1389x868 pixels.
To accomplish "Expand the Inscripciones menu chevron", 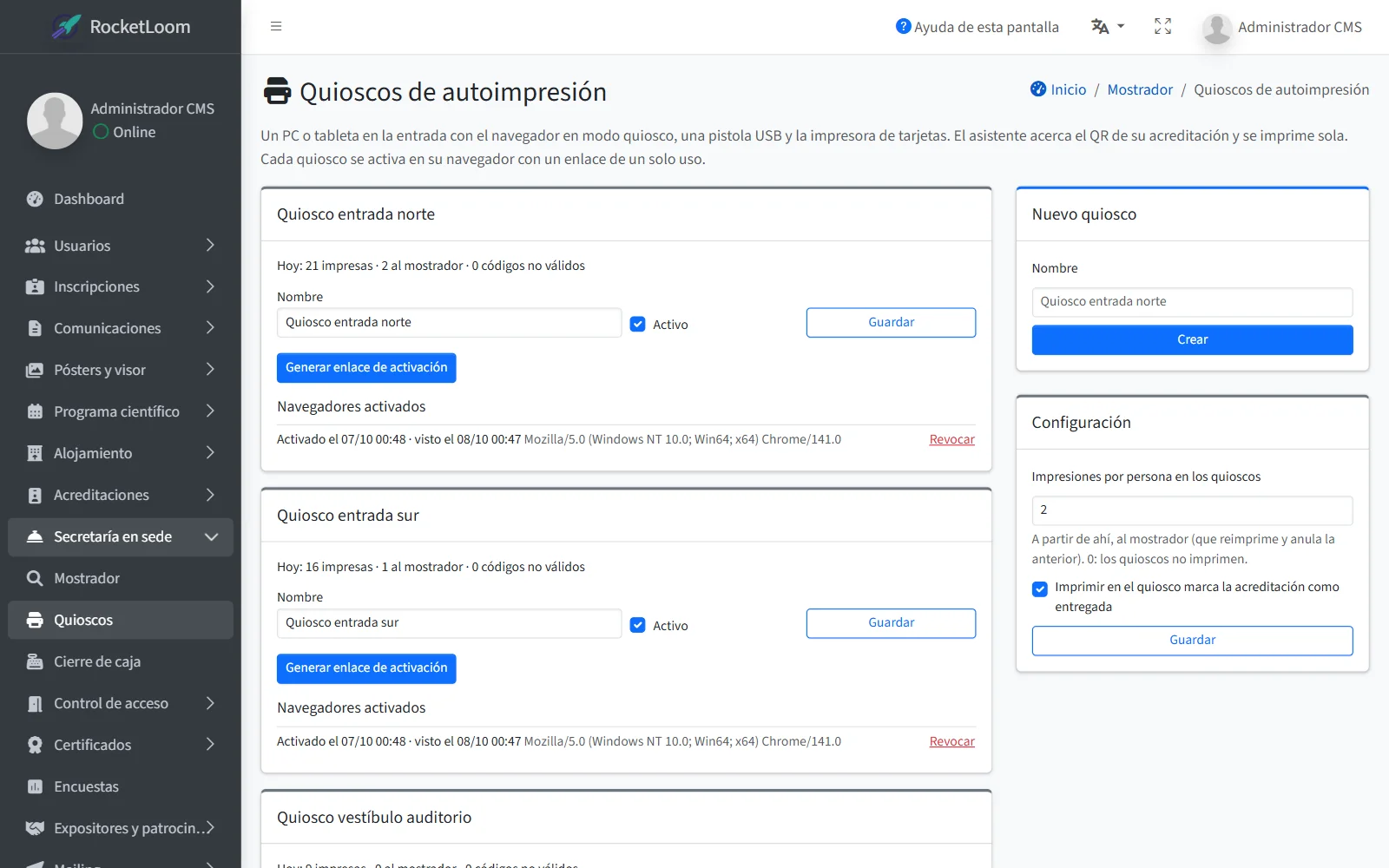I will (210, 286).
